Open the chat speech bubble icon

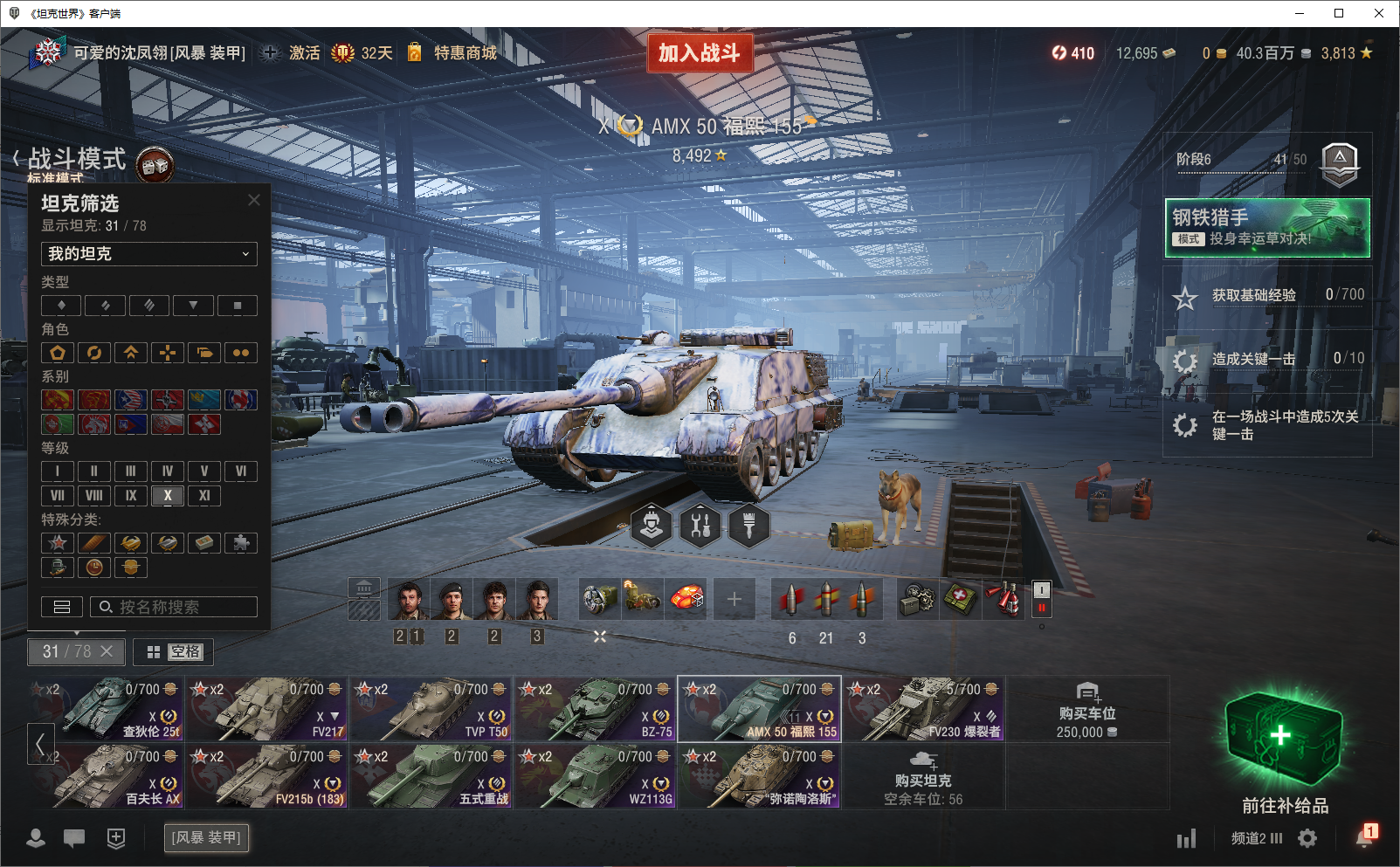[x=74, y=838]
